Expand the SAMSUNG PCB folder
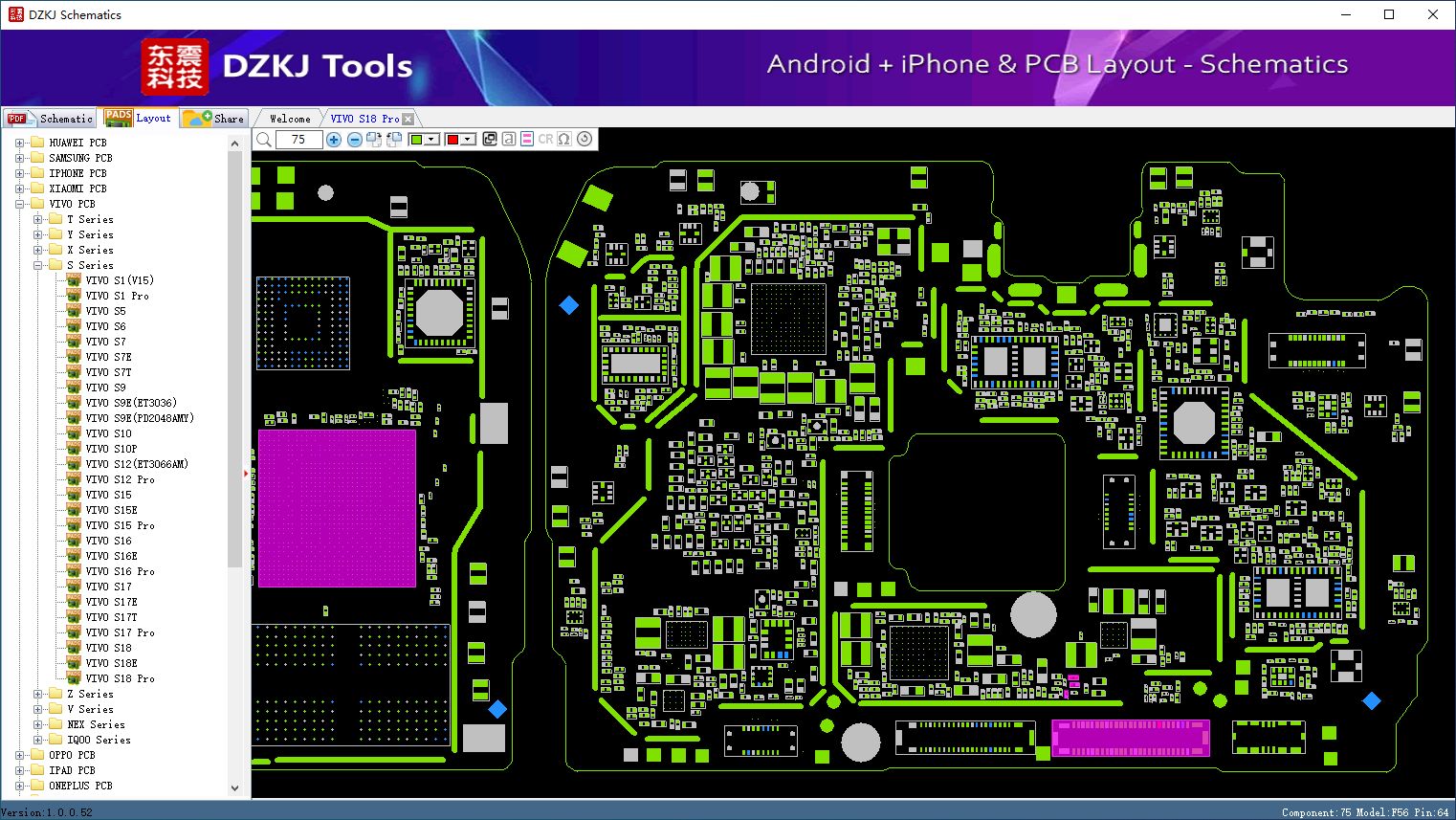Screen dimensions: 1456x820 point(19,158)
